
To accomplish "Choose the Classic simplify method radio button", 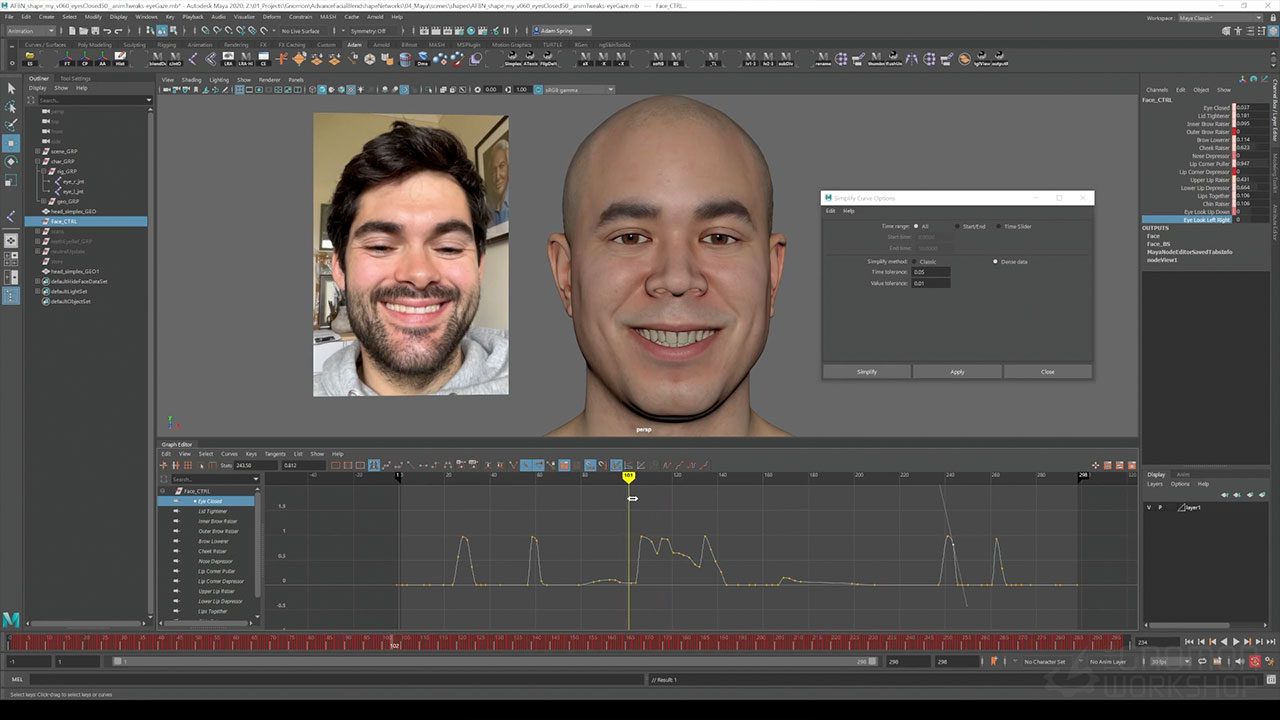I will point(915,261).
